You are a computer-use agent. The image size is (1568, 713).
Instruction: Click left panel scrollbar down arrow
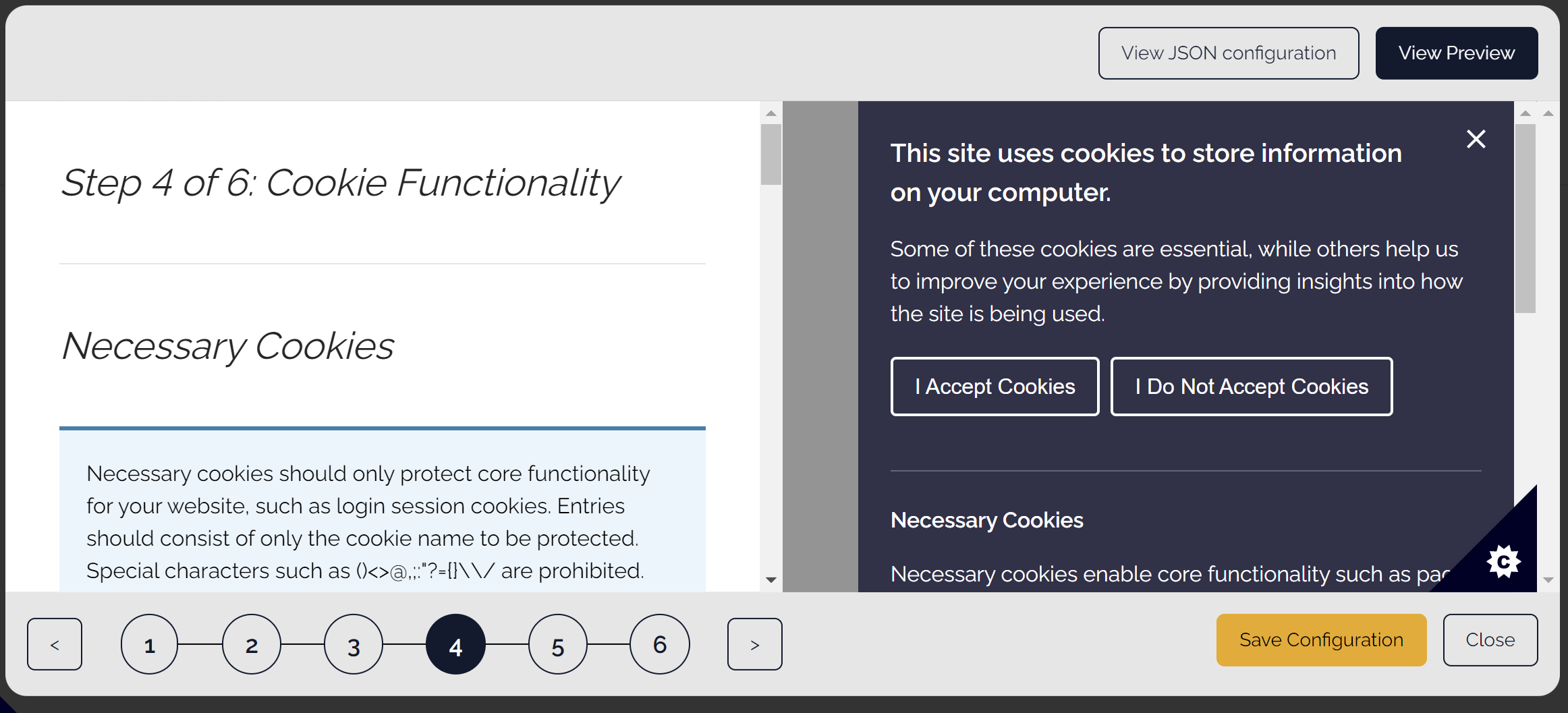pyautogui.click(x=771, y=580)
